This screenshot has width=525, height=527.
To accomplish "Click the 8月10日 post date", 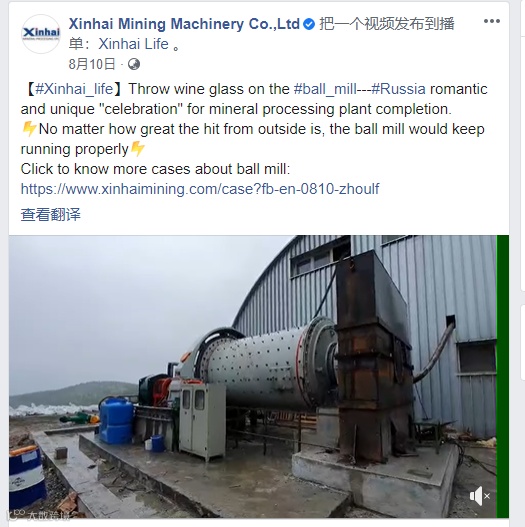I will click(x=92, y=64).
